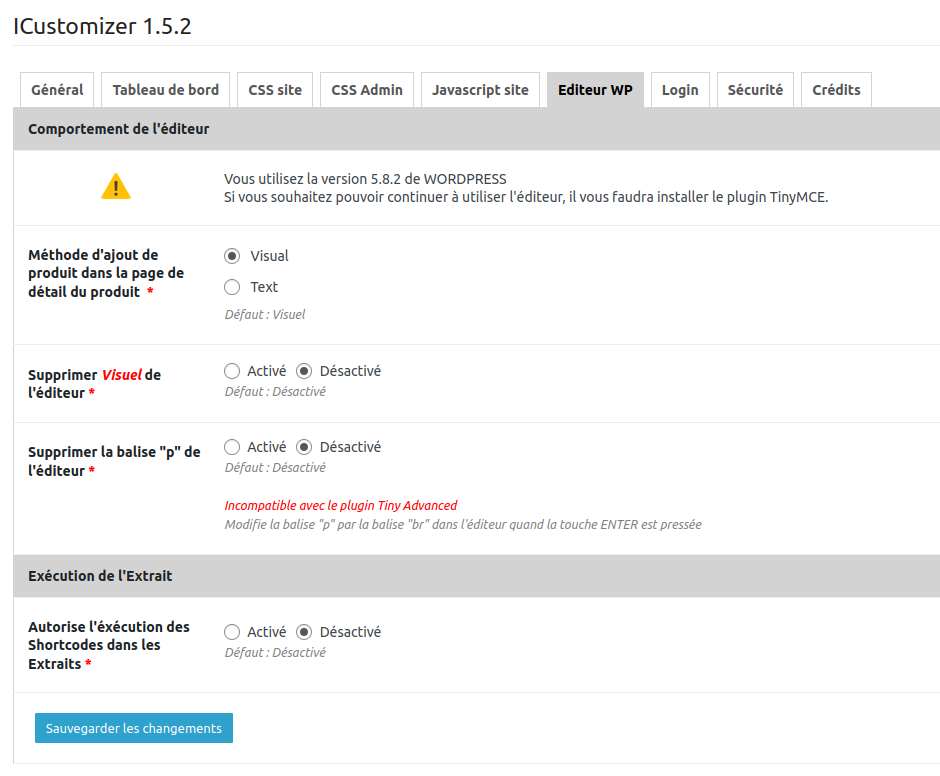This screenshot has height=776, width=940.
Task: Click the Comportement de l'éditeur section header
Action: pyautogui.click(x=477, y=129)
